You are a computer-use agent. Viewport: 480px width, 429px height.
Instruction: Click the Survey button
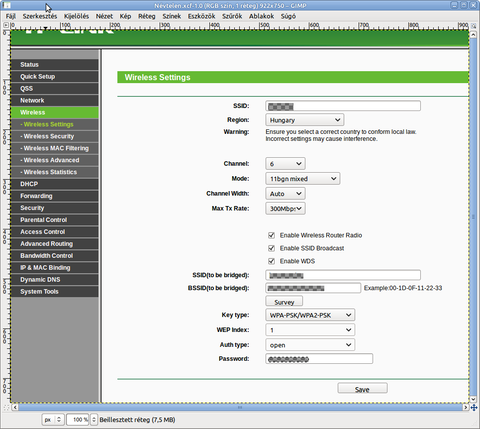(x=284, y=302)
